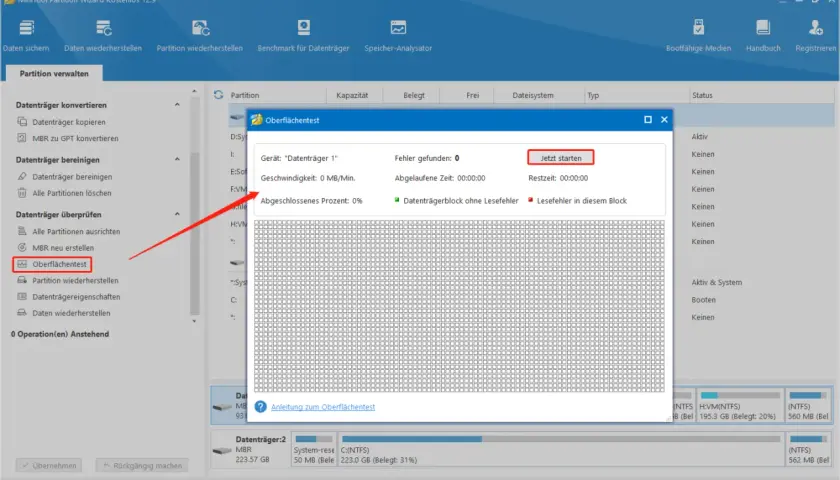
Task: Collapse Datenträger überprüfen section
Action: (x=177, y=214)
